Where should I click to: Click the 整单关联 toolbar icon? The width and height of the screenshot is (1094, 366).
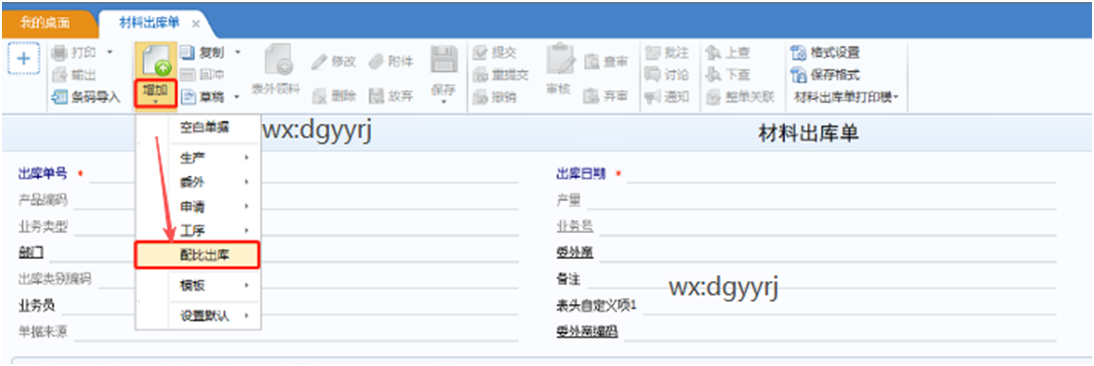click(713, 97)
